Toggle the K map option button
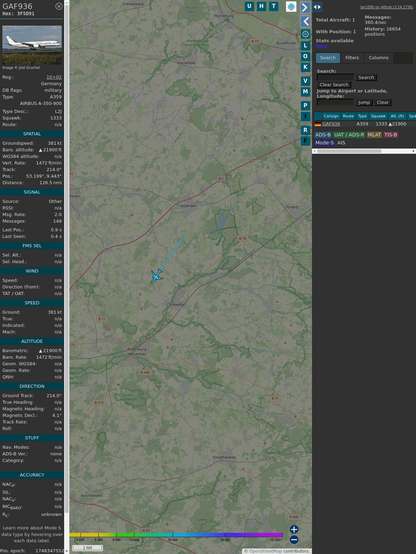Image resolution: width=416 pixels, height=554 pixels. pyautogui.click(x=305, y=67)
